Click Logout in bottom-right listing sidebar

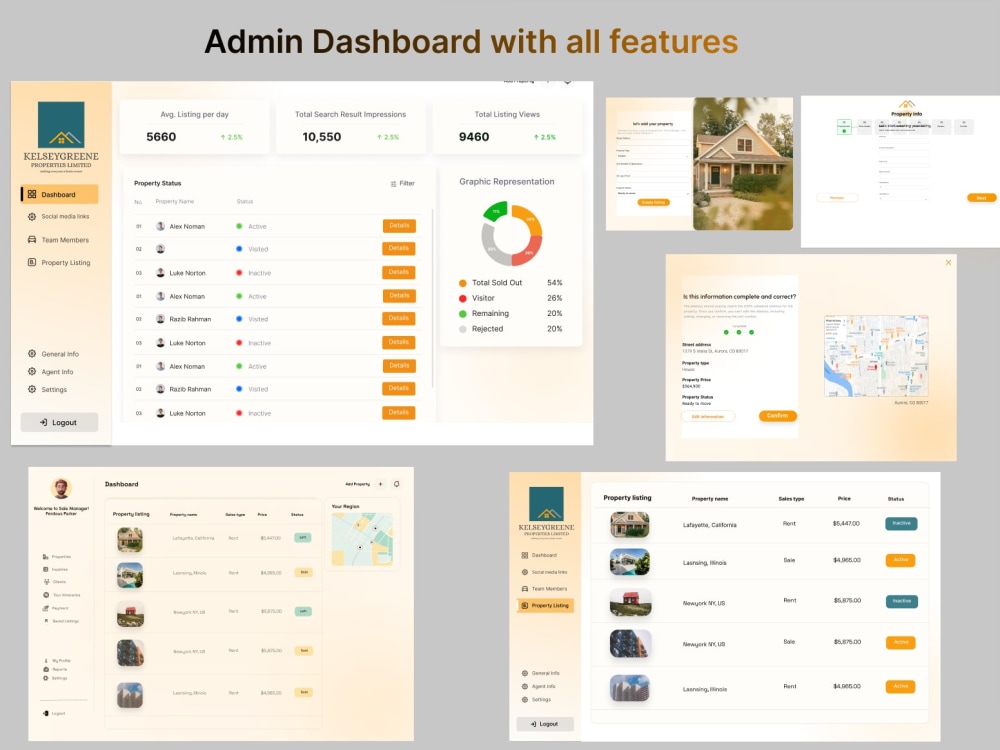(545, 724)
